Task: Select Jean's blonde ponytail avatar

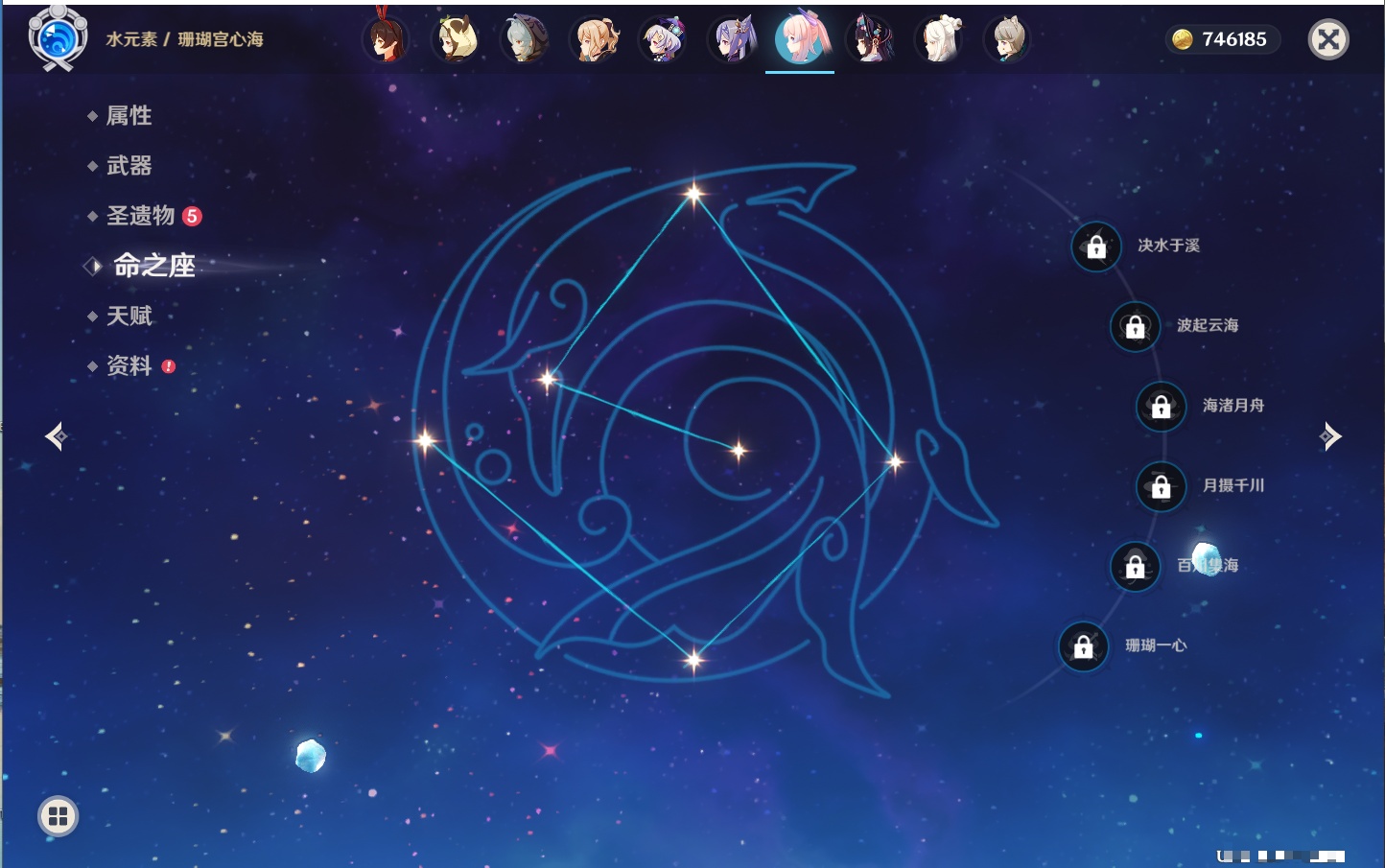Action: 595,39
